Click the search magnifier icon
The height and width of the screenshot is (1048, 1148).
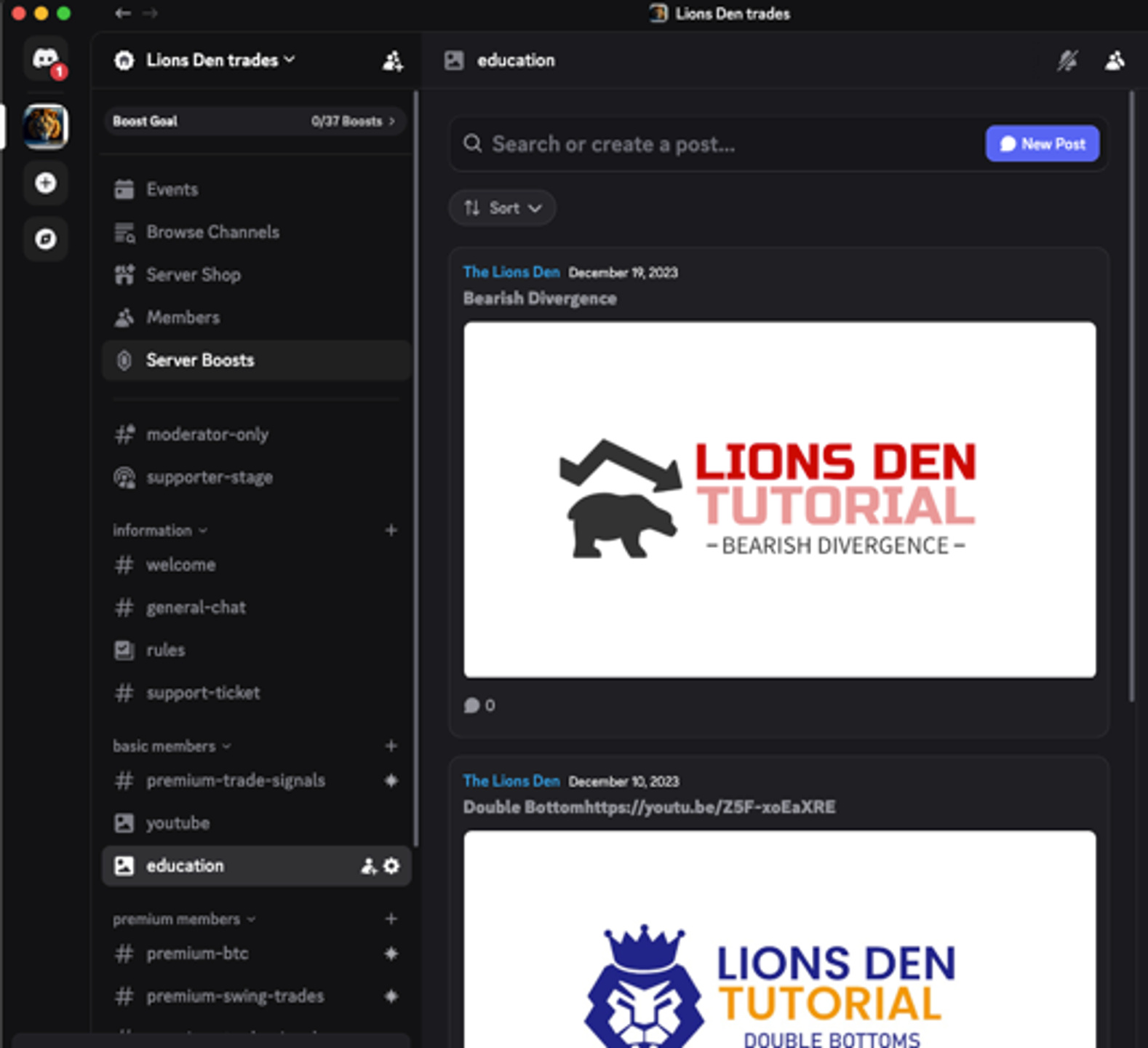click(473, 143)
